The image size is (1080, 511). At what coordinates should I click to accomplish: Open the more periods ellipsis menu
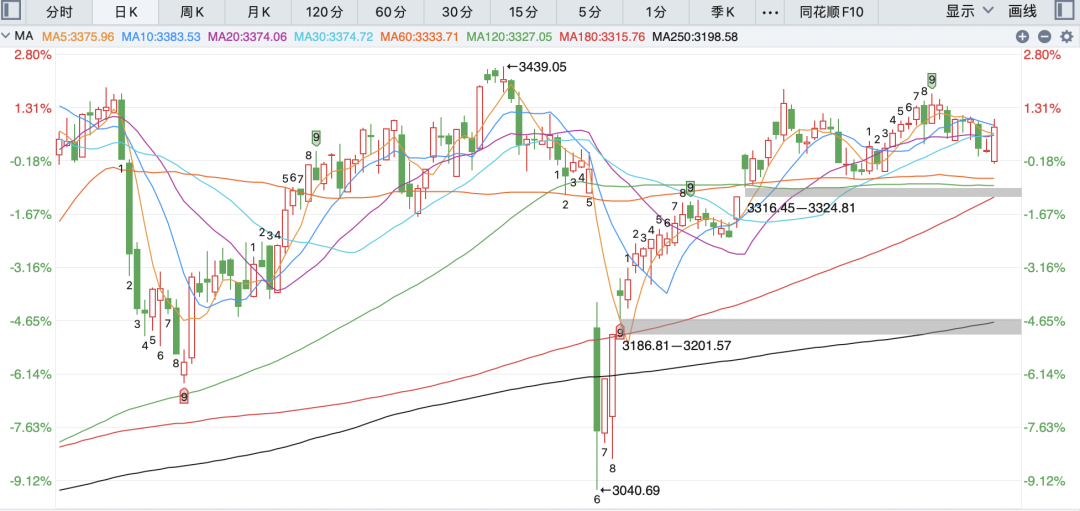click(769, 12)
